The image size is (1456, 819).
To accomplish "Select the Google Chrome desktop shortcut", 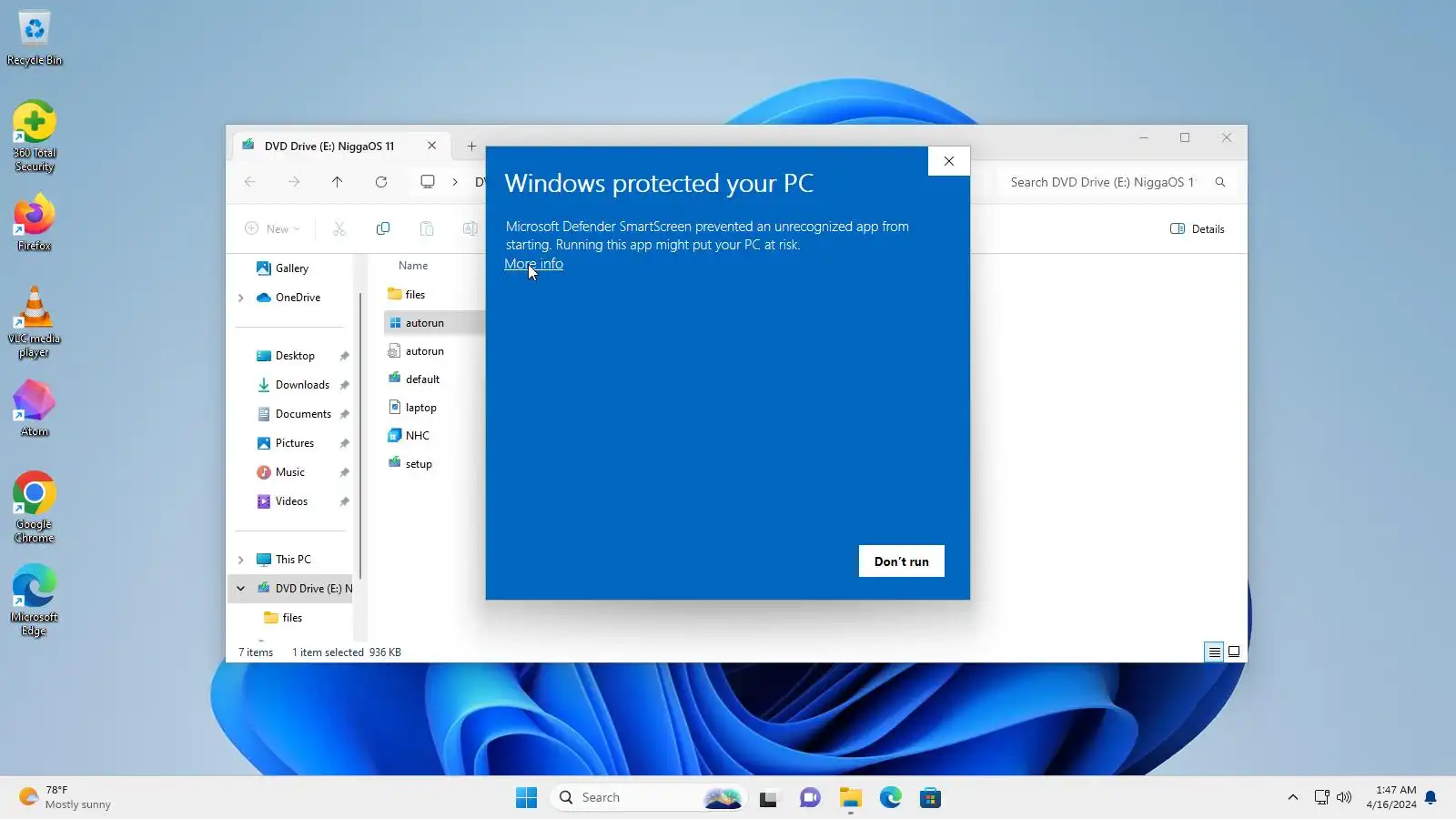I will click(35, 508).
